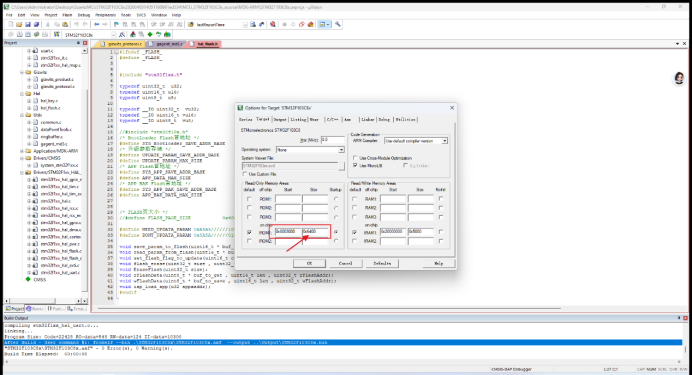Click the Navigate Backwards blue arrow
Image resolution: width=693 pixels, height=375 pixels.
pos(96,24)
